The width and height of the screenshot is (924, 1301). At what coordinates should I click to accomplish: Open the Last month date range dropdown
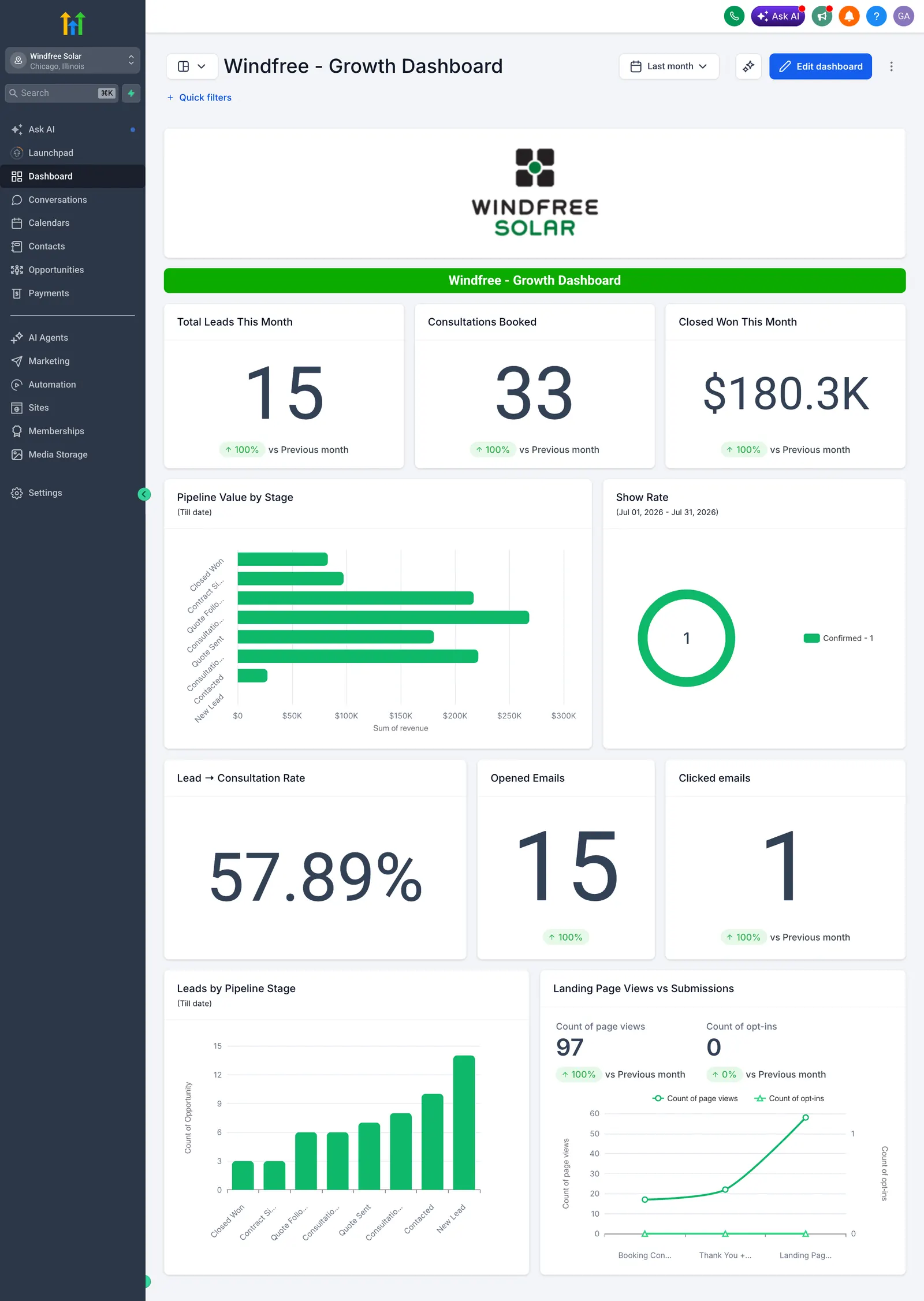pos(669,66)
